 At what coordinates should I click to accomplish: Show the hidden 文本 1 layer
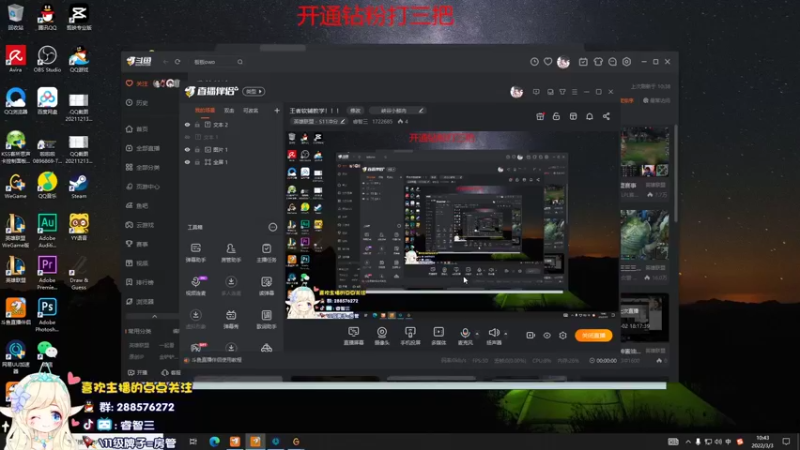tap(187, 137)
